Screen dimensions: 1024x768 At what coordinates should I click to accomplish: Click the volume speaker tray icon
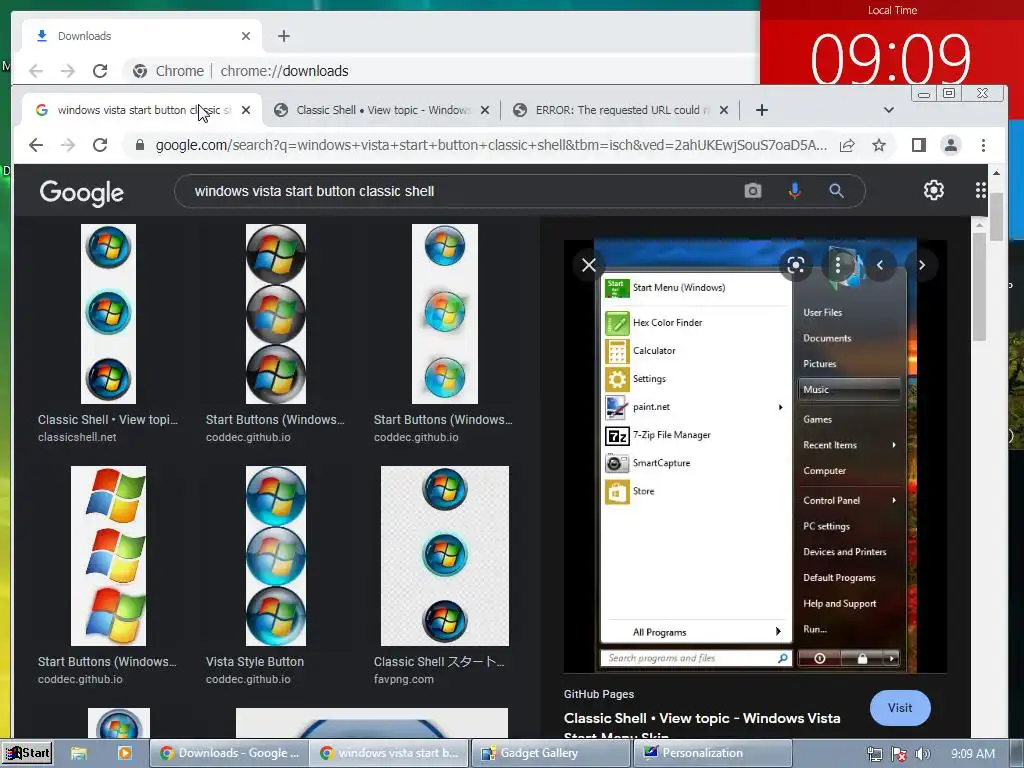click(922, 754)
